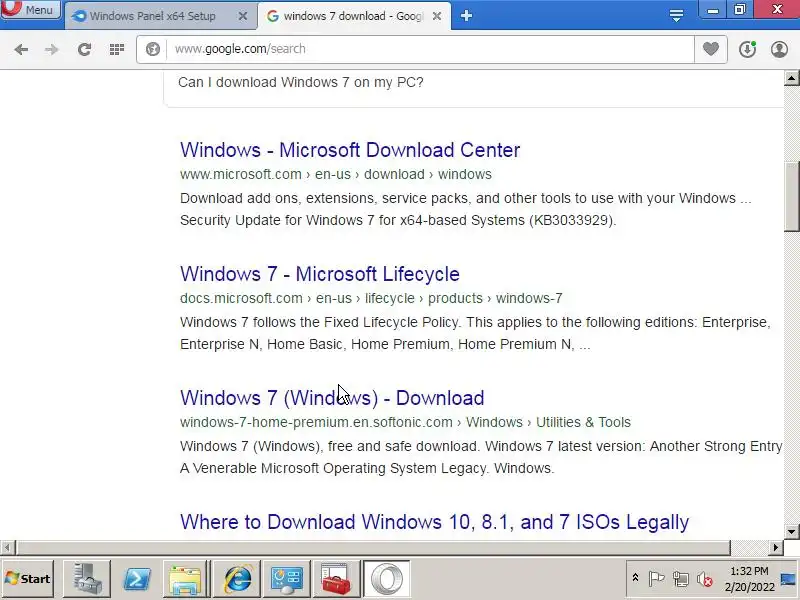Focus the address bar showing www.google.com/search

pos(429,49)
